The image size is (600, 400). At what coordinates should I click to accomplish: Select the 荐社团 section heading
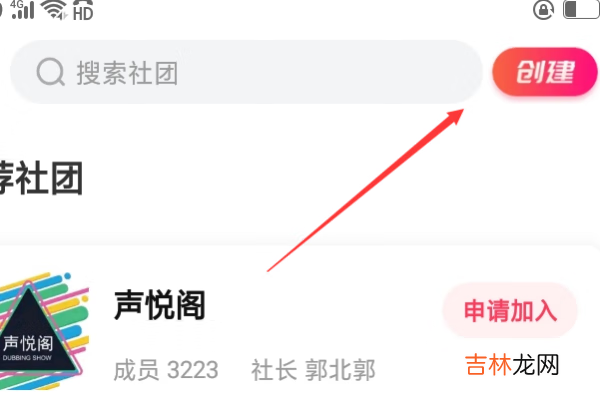click(40, 178)
